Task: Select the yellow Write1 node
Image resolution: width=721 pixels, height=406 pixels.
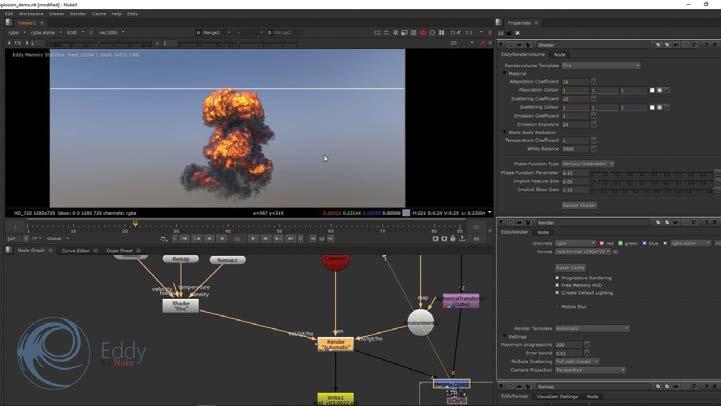Action: coord(335,399)
